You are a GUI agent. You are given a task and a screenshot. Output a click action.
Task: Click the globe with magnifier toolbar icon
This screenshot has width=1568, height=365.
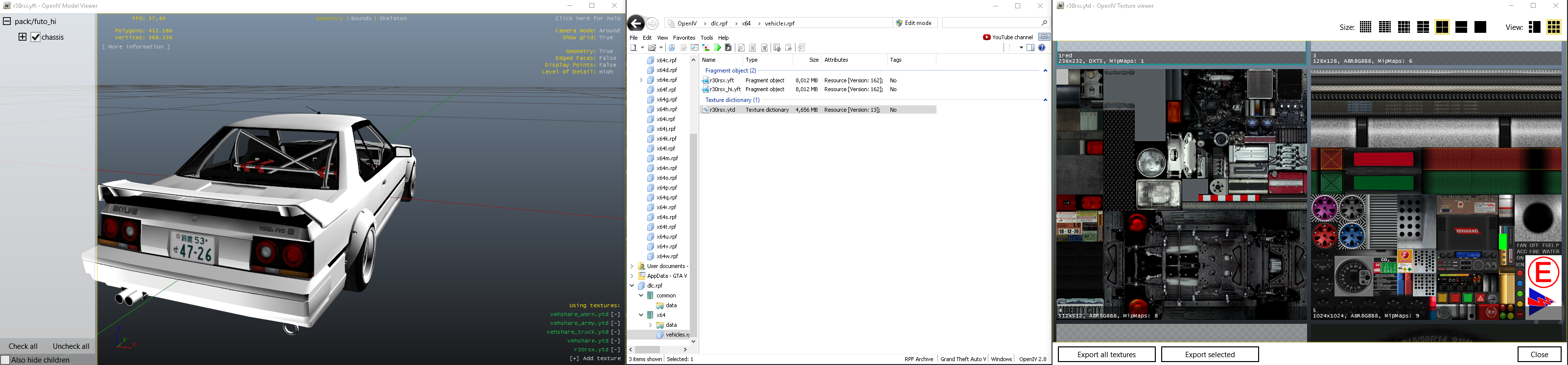click(672, 48)
